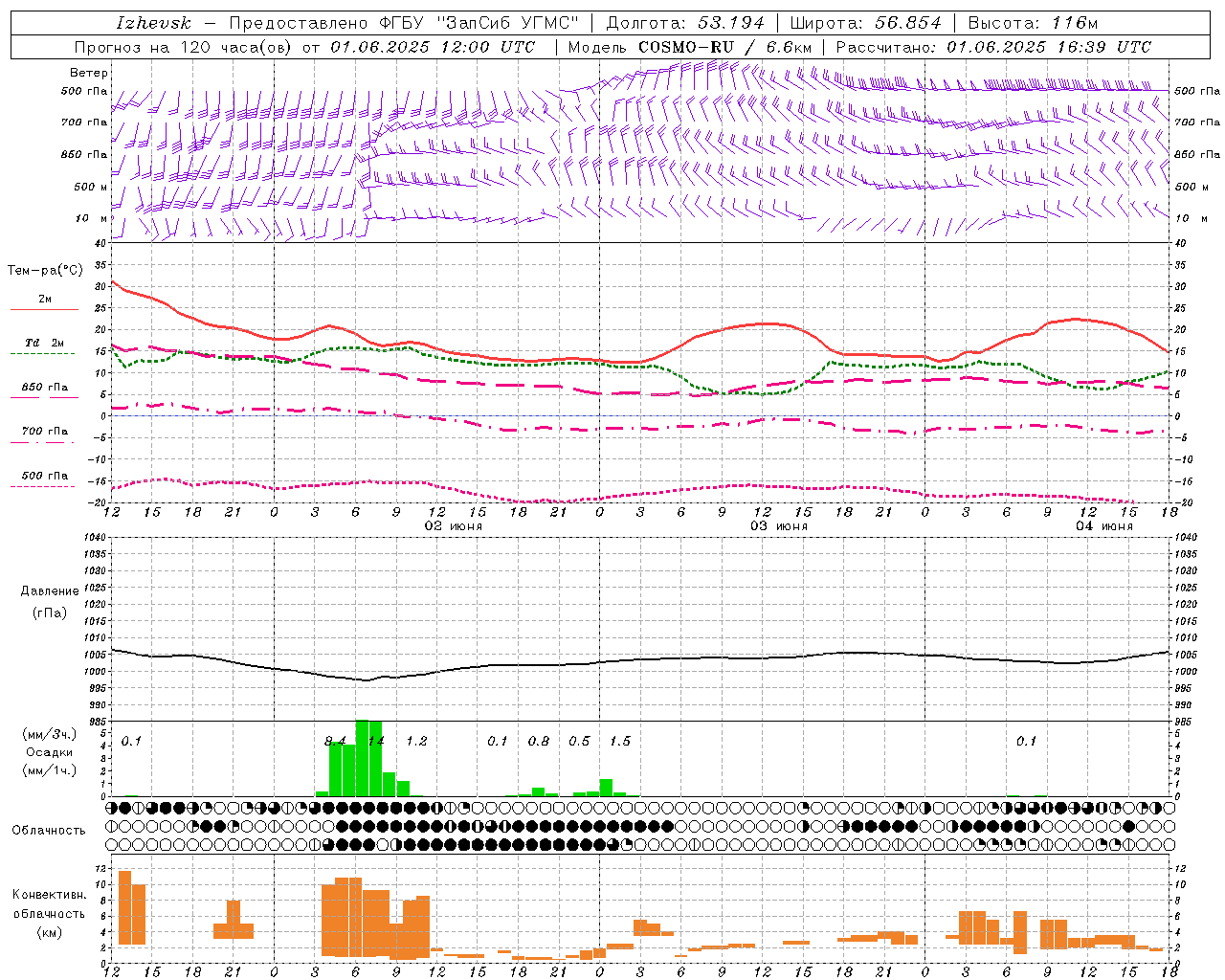Click the precipitation value '1.5'
This screenshot has width=1225, height=980.
tap(620, 741)
